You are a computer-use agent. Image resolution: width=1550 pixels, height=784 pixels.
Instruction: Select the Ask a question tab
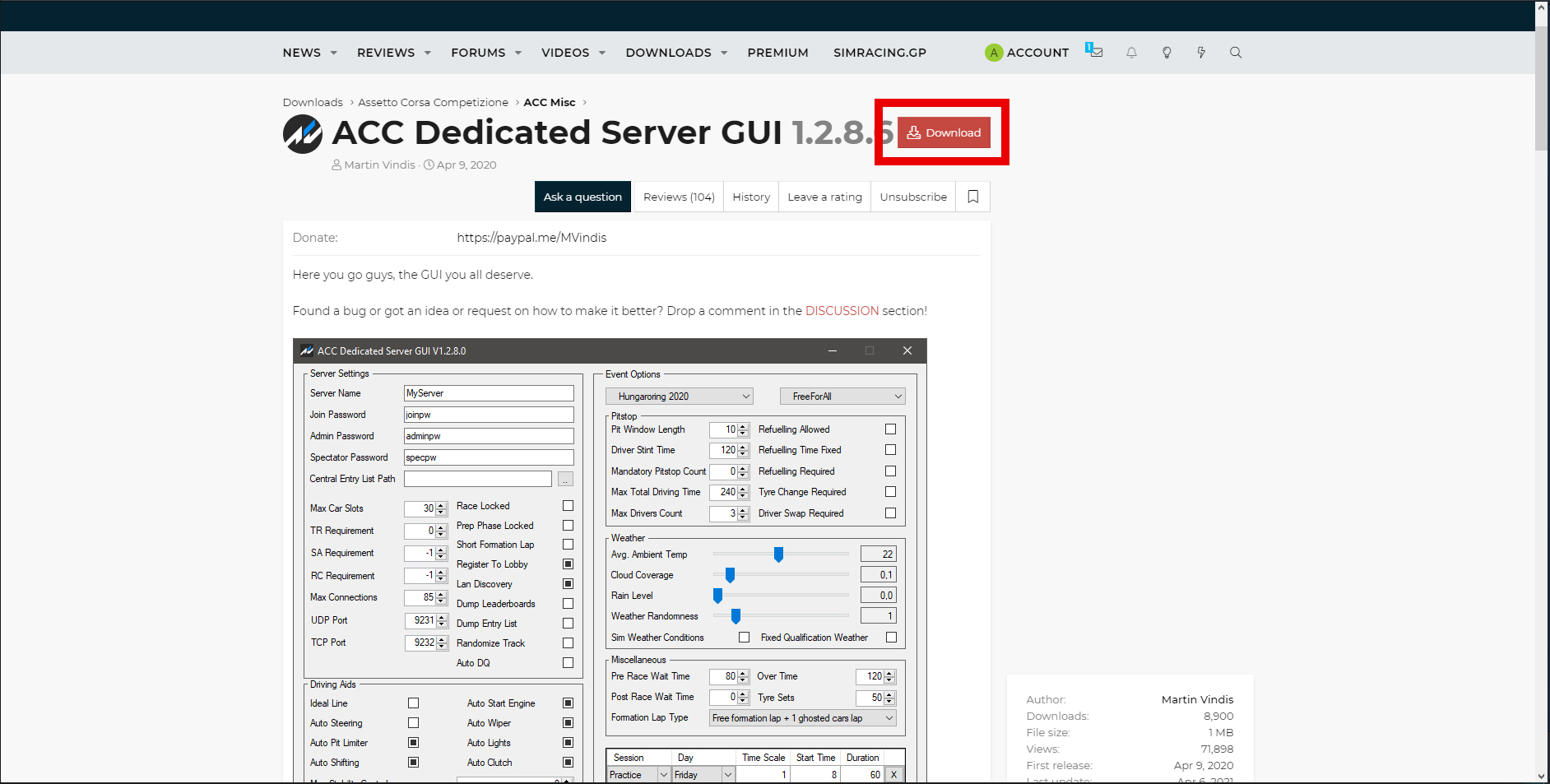582,197
